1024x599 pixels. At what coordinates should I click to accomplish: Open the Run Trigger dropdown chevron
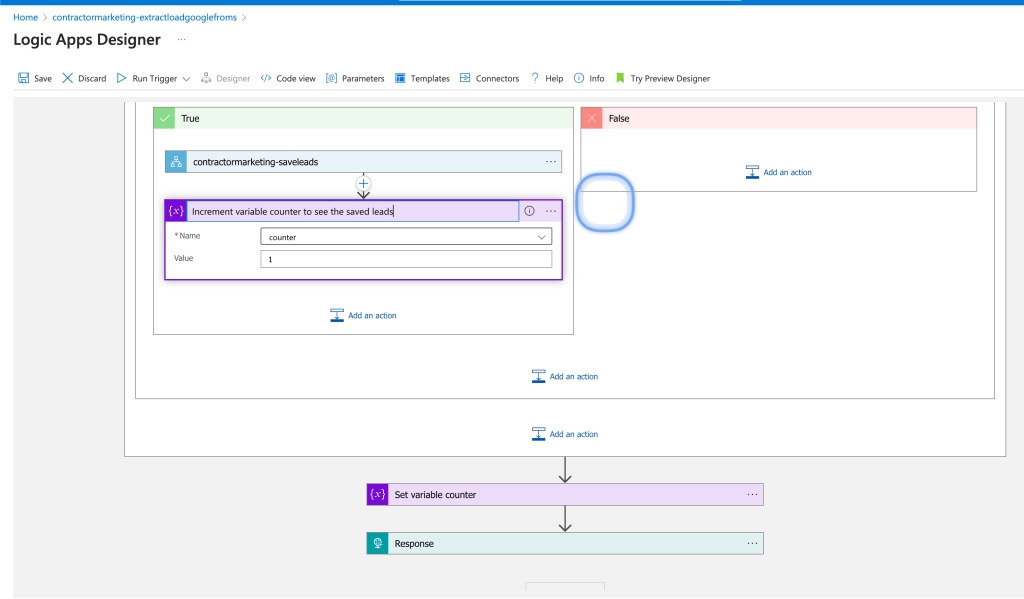coord(186,78)
